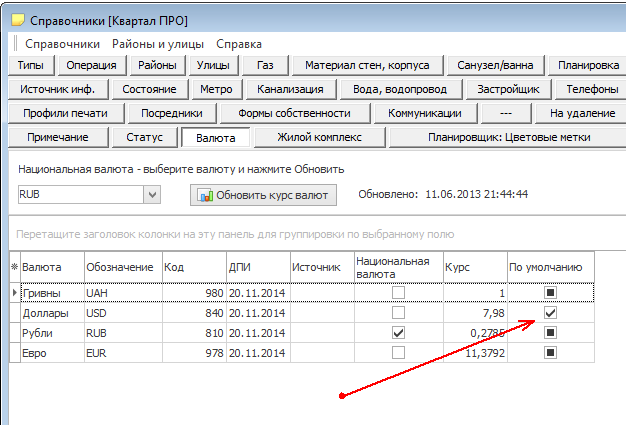This screenshot has height=425, width=626.
Task: Toggle national currency checkbox for Рубли
Action: (399, 332)
